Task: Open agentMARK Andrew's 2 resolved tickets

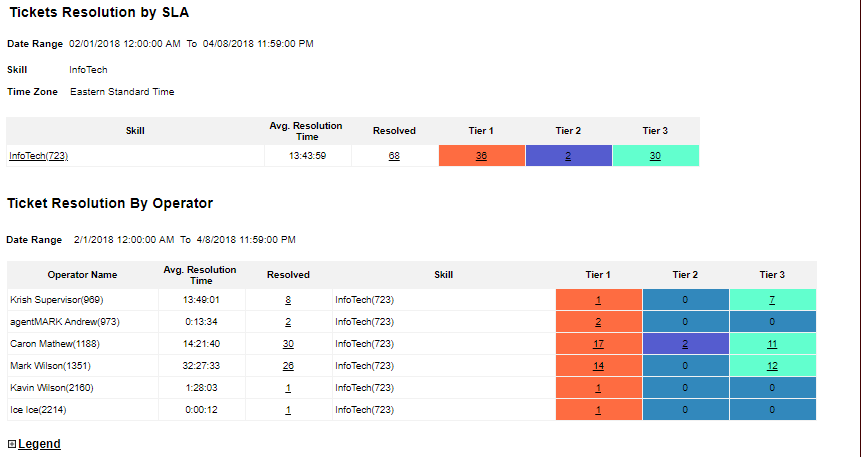Action: [288, 322]
